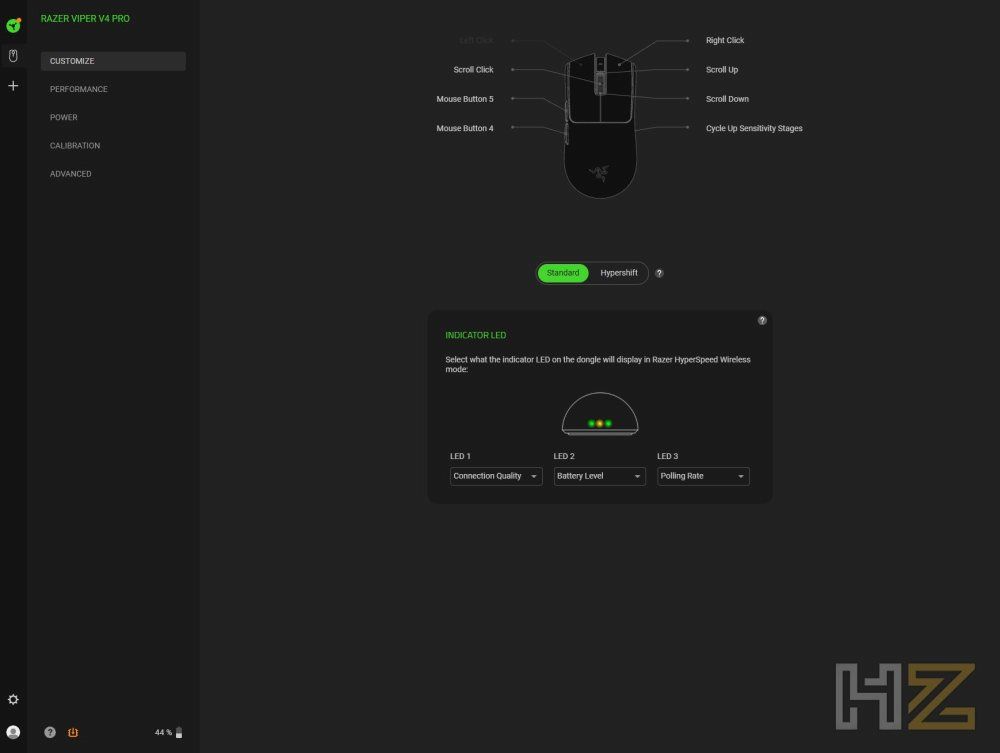Screen dimensions: 1000x753
Task: Select Cycle Up Sensitivity Stages assignment
Action: click(x=754, y=128)
